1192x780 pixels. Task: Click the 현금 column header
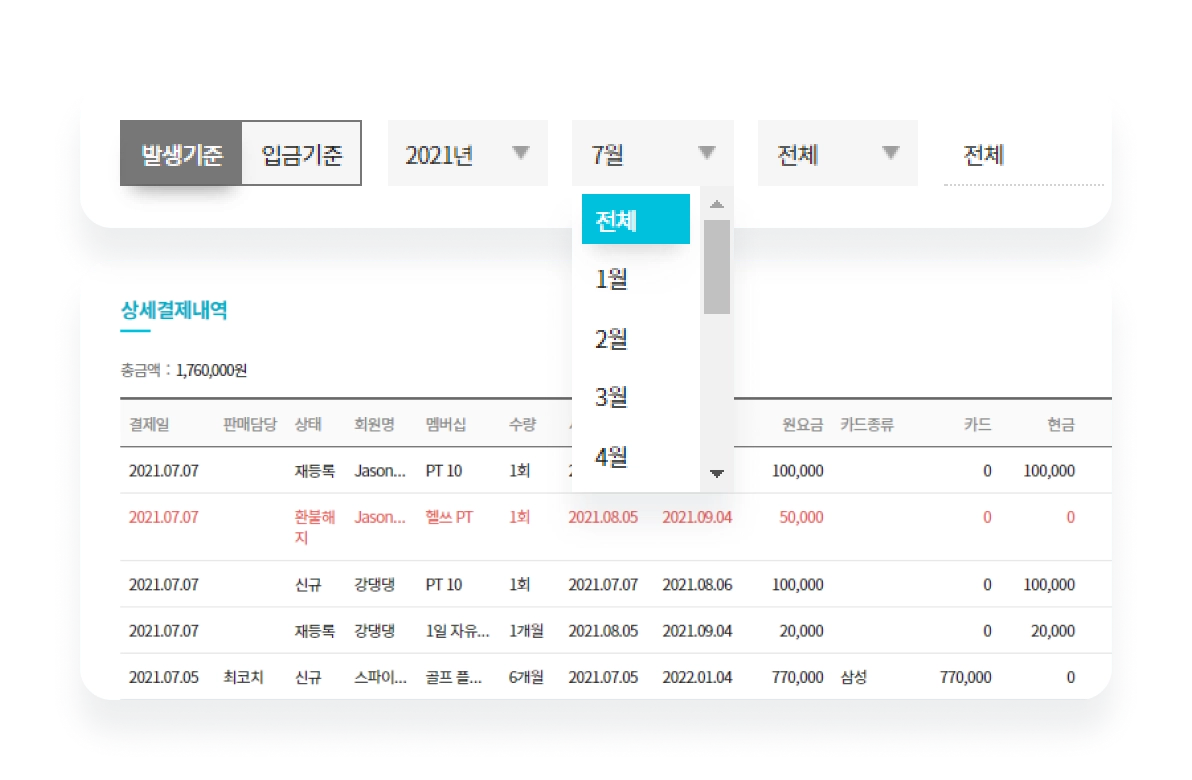[1060, 424]
